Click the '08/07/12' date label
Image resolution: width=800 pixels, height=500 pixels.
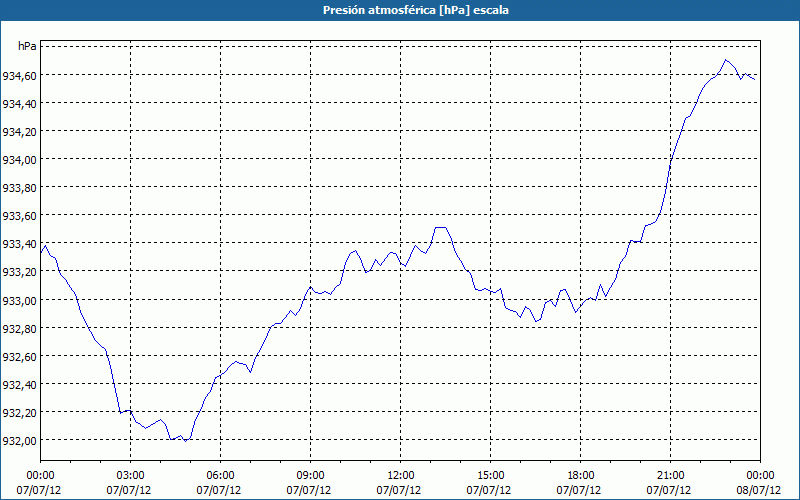[759, 491]
